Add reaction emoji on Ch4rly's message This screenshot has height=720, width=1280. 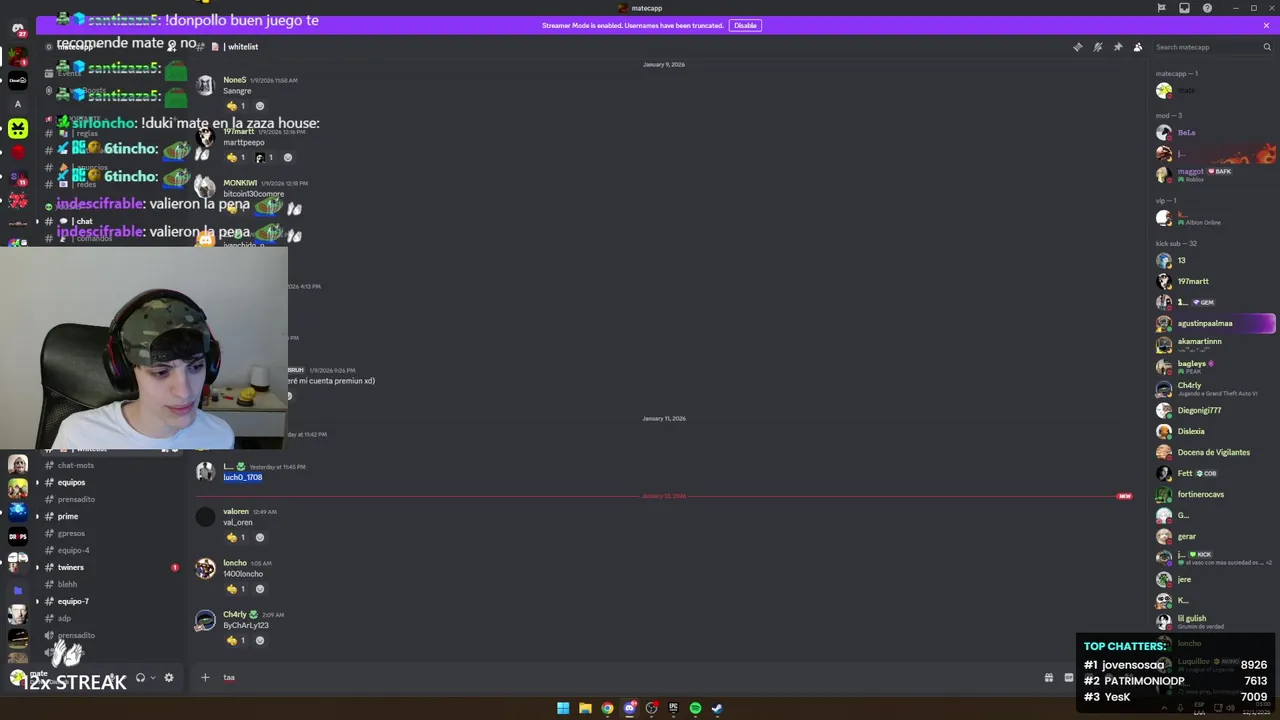tap(260, 640)
